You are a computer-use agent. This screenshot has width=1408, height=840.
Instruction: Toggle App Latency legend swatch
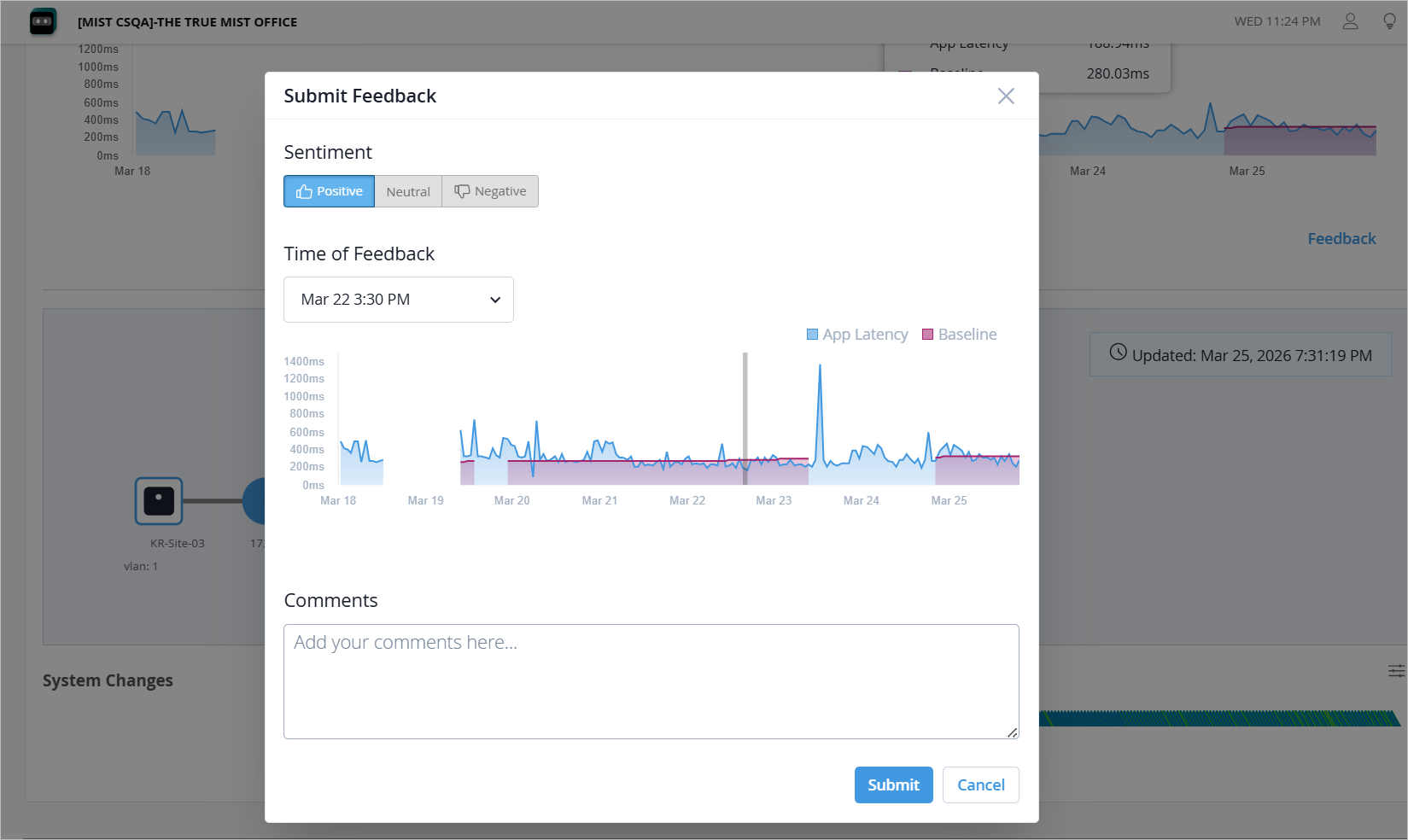813,335
